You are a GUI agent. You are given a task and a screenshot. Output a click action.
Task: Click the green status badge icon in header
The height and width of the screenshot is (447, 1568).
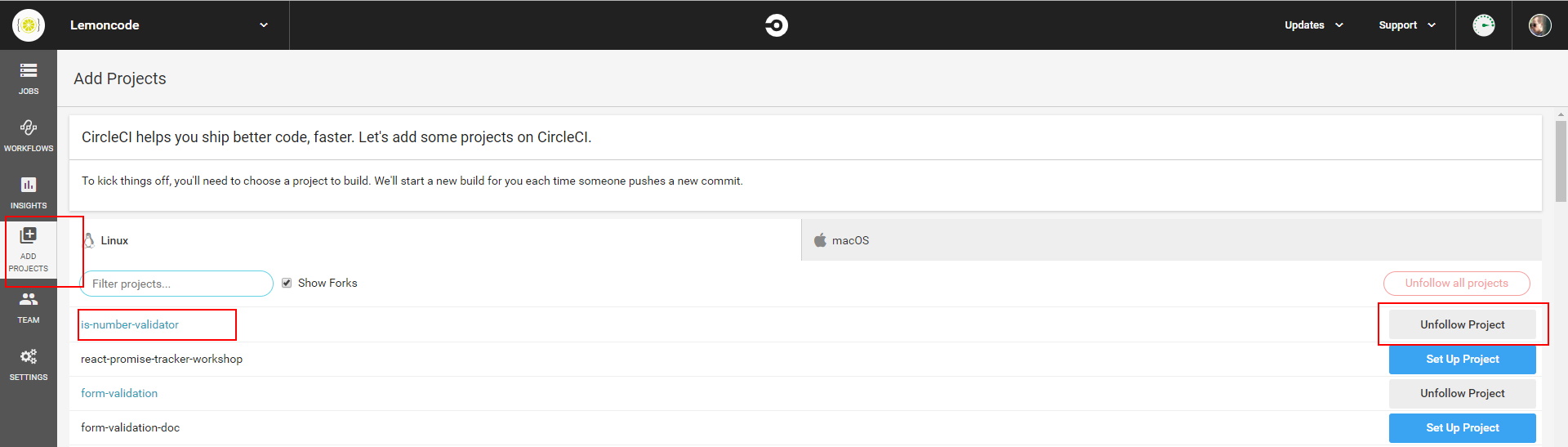(1484, 25)
